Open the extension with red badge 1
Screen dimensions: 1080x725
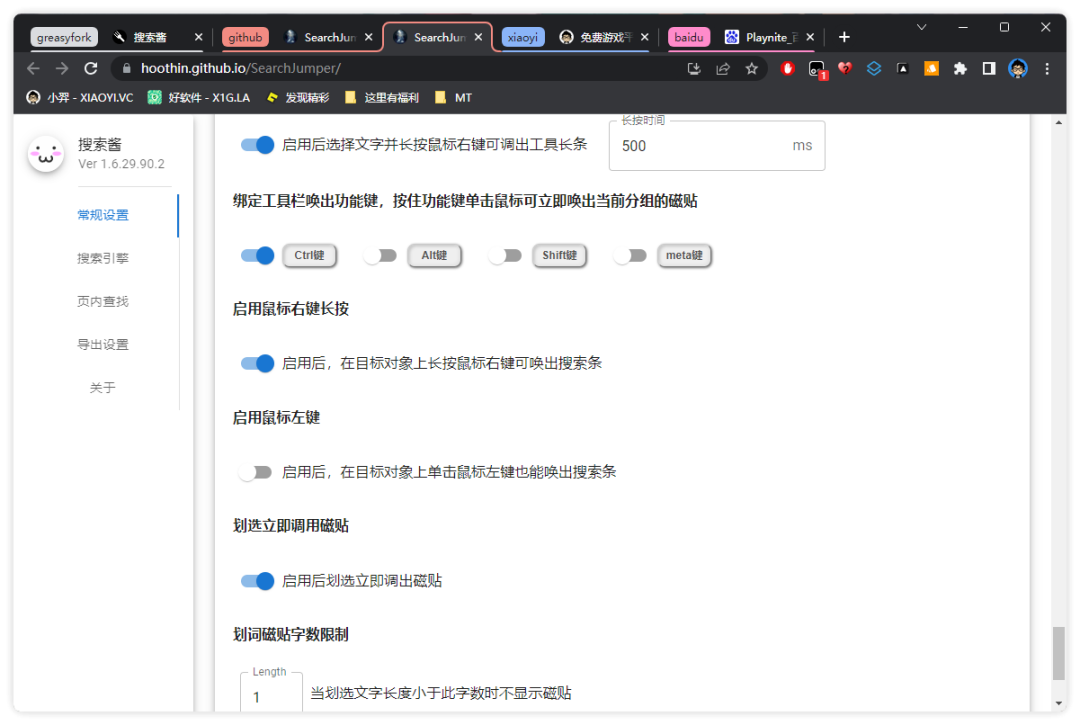point(817,69)
